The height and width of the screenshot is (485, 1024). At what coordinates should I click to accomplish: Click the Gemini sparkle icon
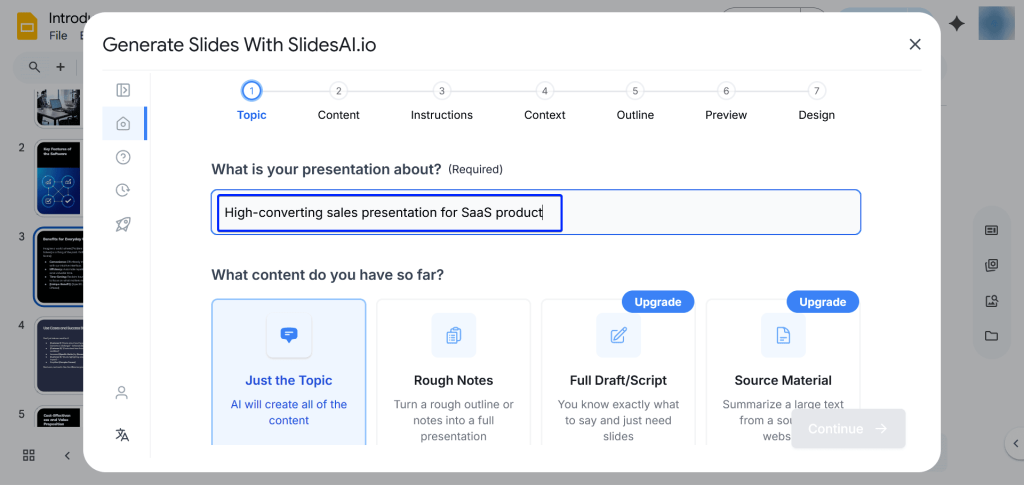tap(957, 24)
